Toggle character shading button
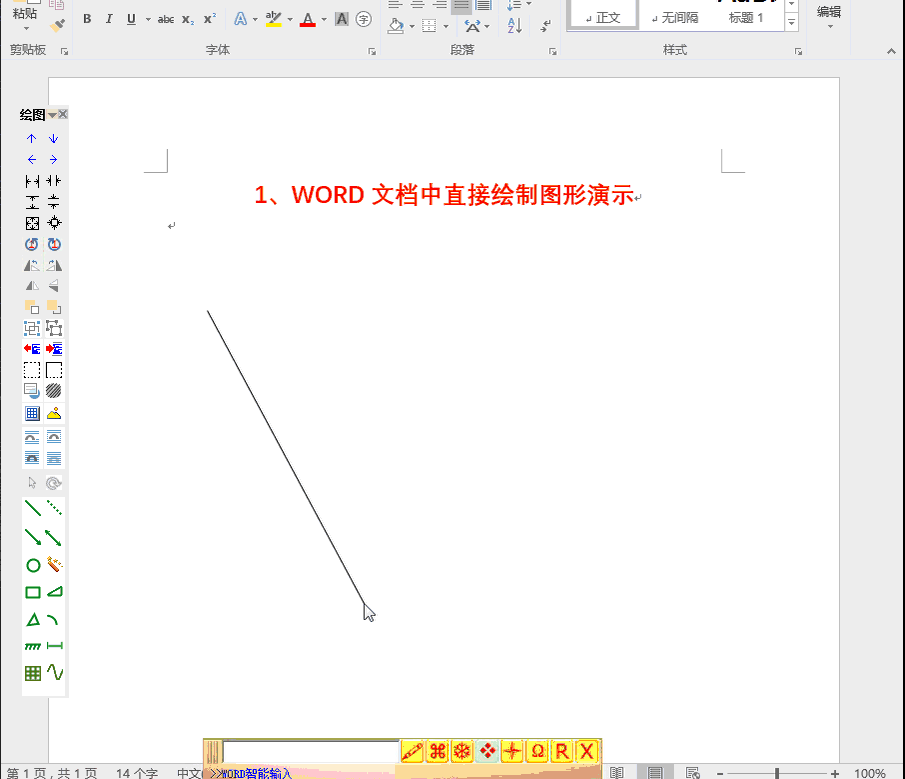Screen dimensions: 905x779 342,19
